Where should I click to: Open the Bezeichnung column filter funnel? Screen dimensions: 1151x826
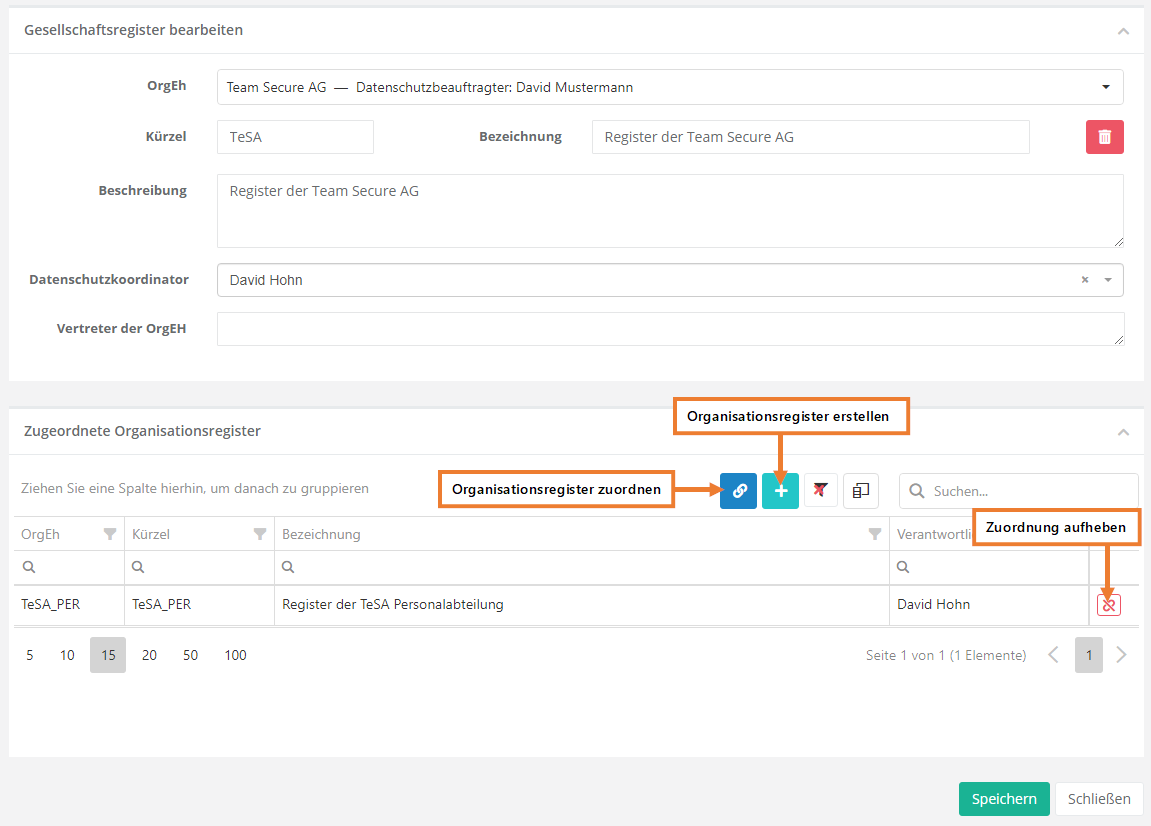(x=874, y=534)
